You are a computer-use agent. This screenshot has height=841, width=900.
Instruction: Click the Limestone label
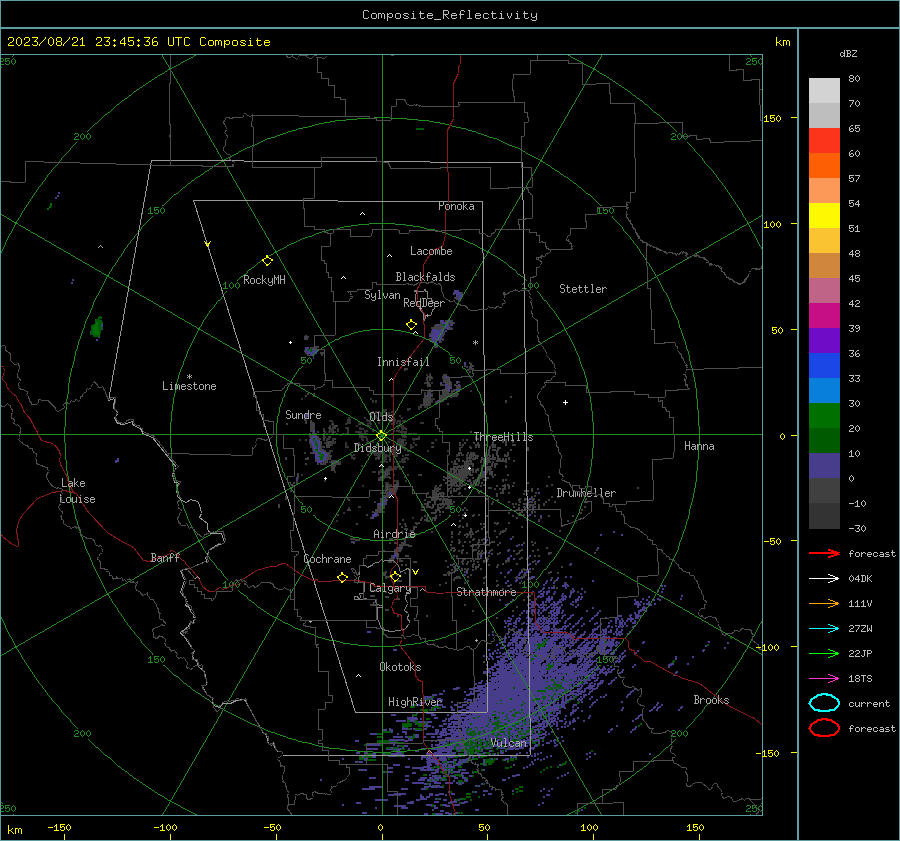pyautogui.click(x=189, y=386)
